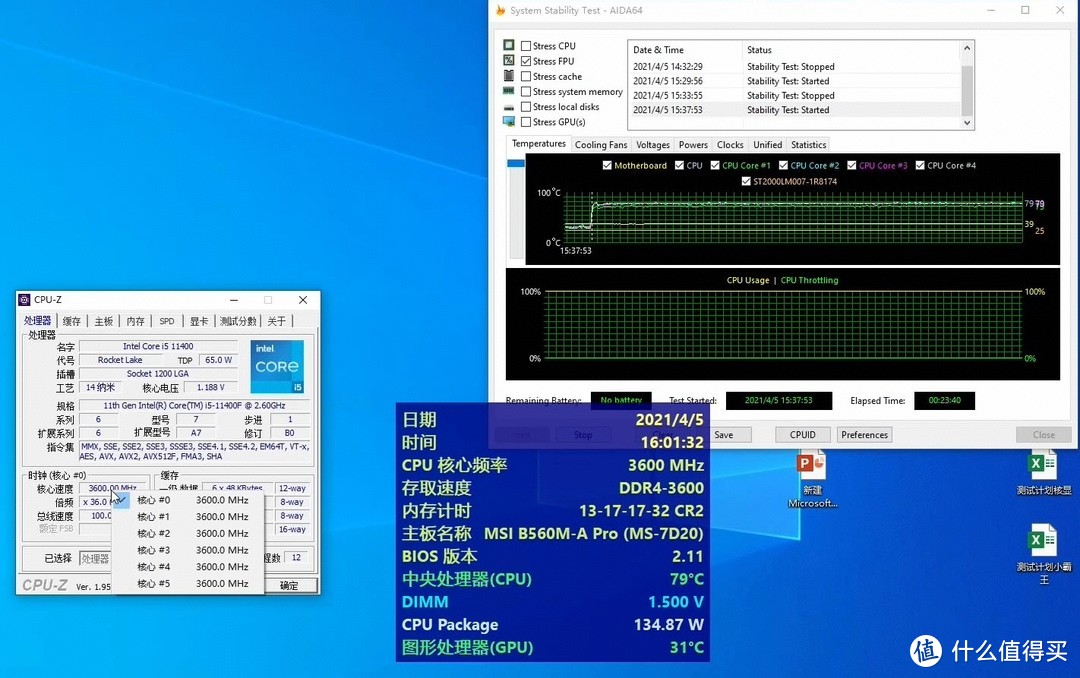Toggle the CPU Core #3 checkbox
This screenshot has width=1080, height=678.
click(x=852, y=165)
